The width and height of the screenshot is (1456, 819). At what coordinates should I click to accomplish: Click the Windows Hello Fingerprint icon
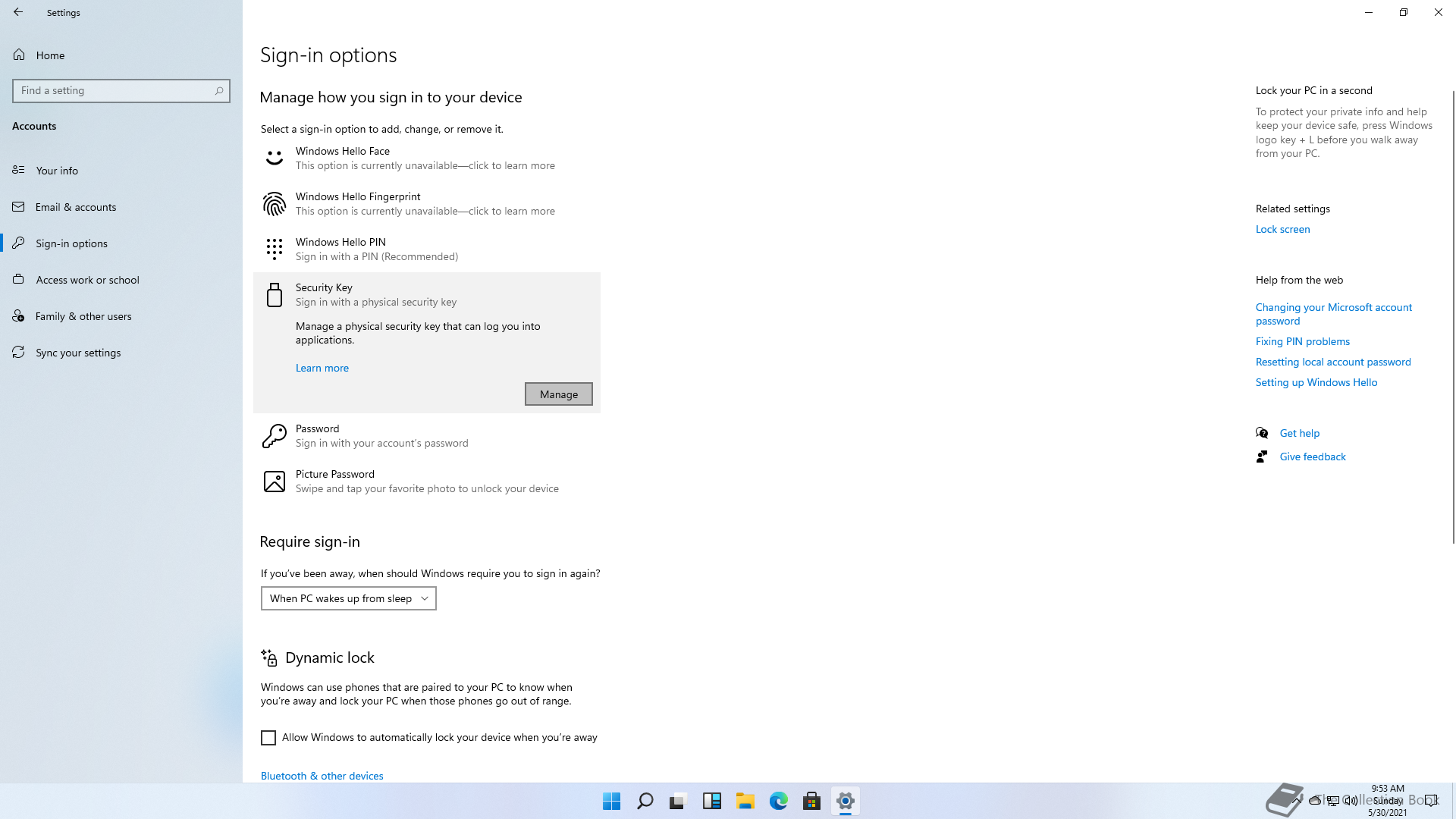[274, 203]
